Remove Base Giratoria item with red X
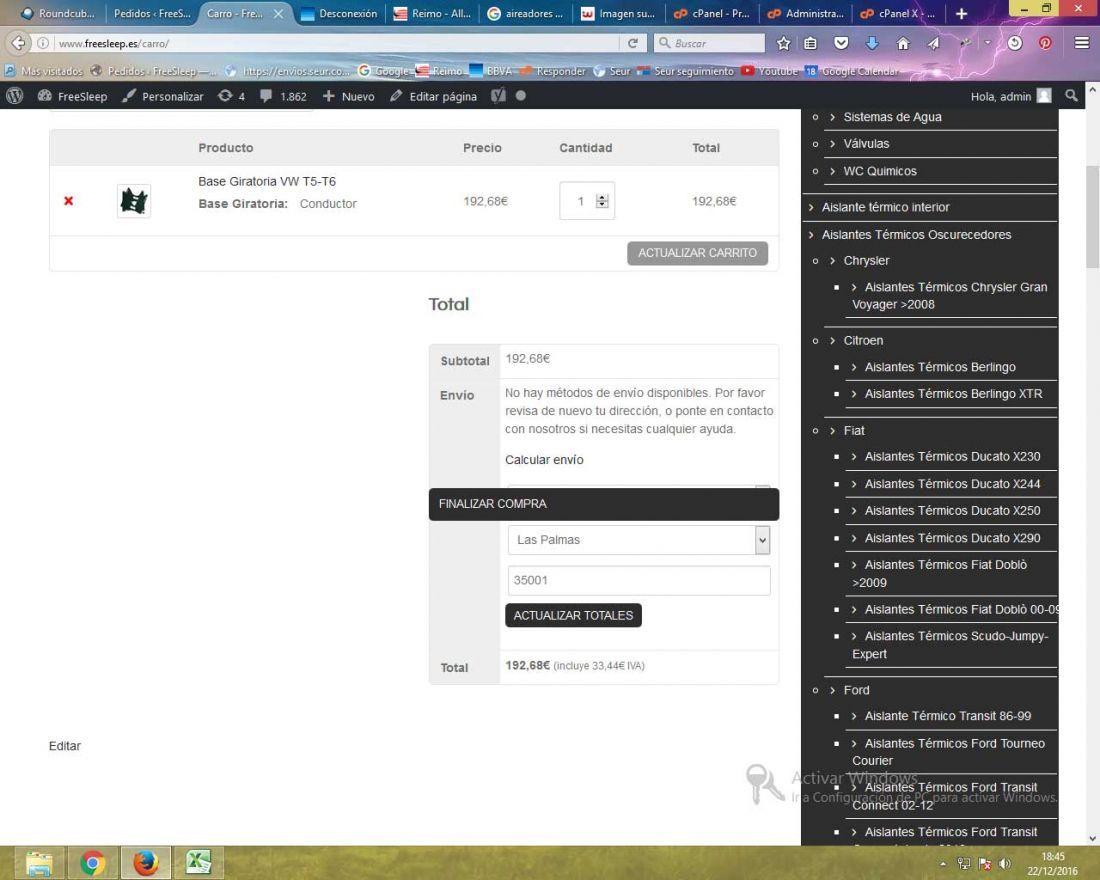1100x880 pixels. click(69, 201)
